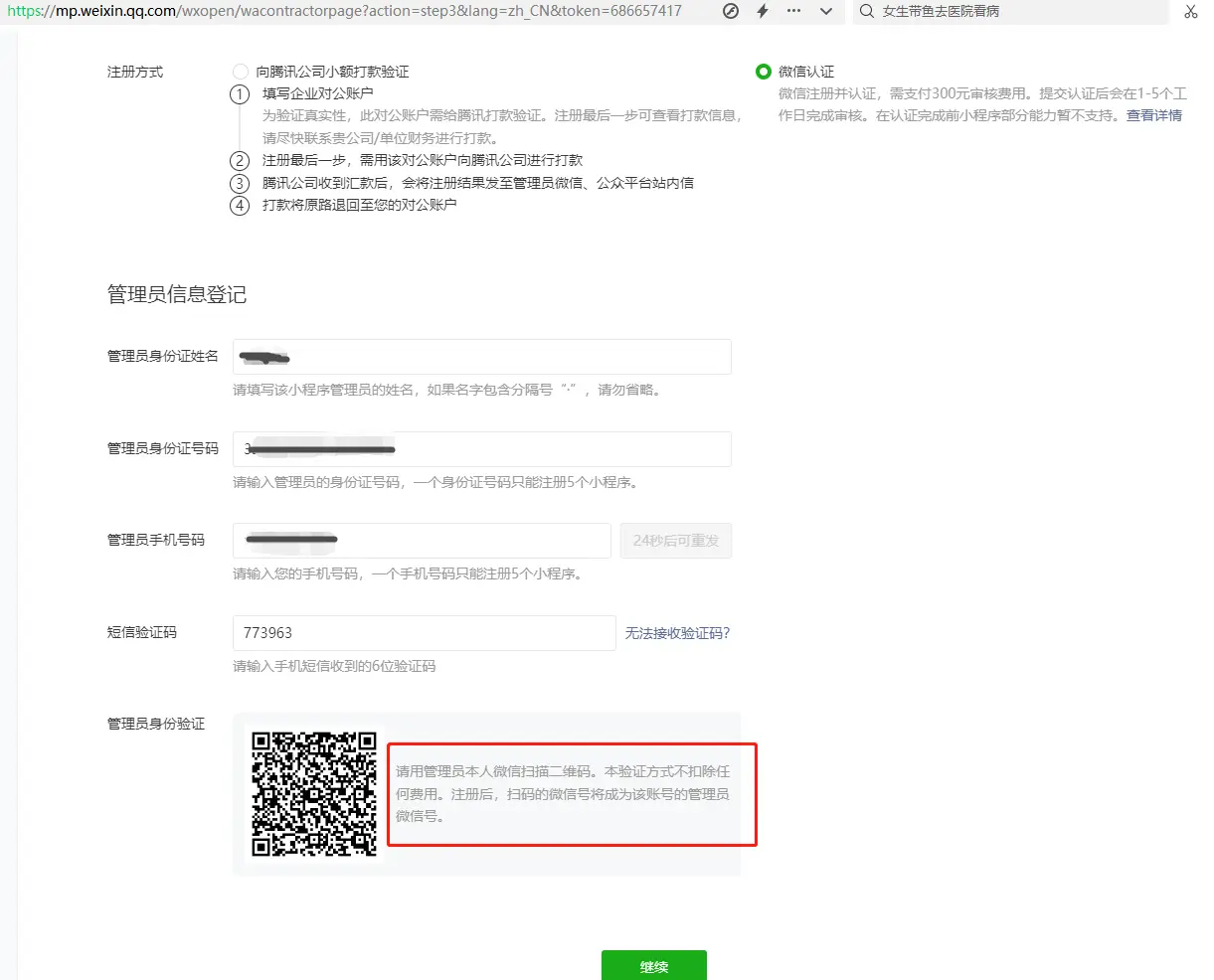
Task: Click the 短信验证码 input field
Action: tap(425, 633)
